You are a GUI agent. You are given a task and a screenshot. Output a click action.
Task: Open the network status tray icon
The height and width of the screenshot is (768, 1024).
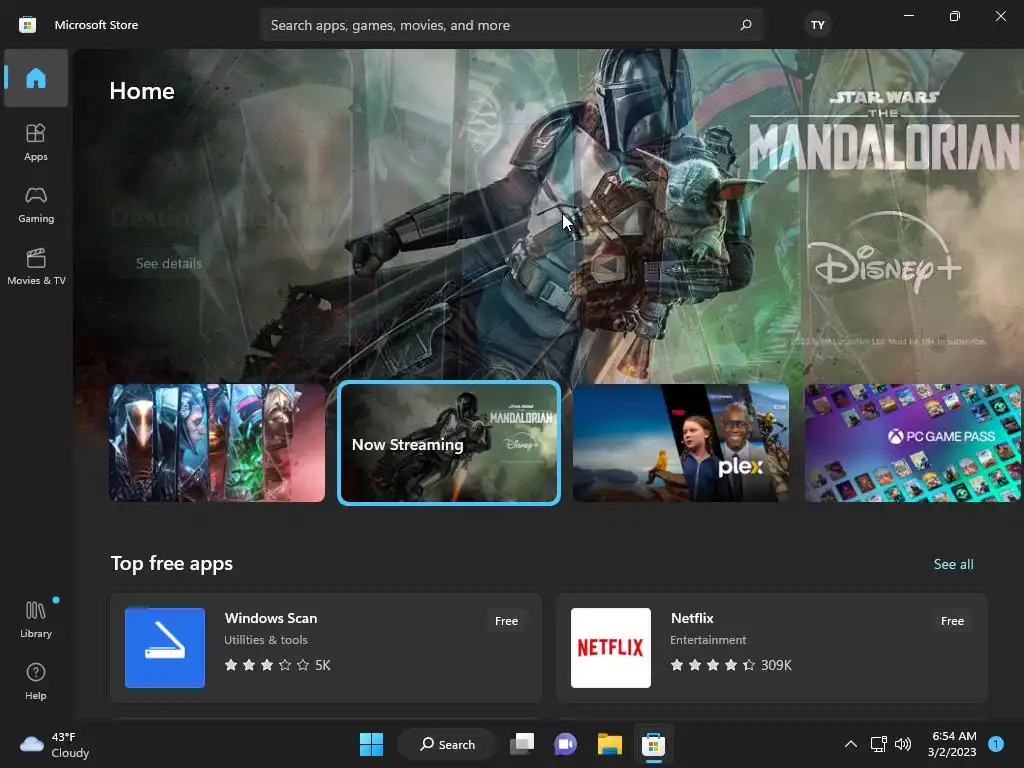878,744
